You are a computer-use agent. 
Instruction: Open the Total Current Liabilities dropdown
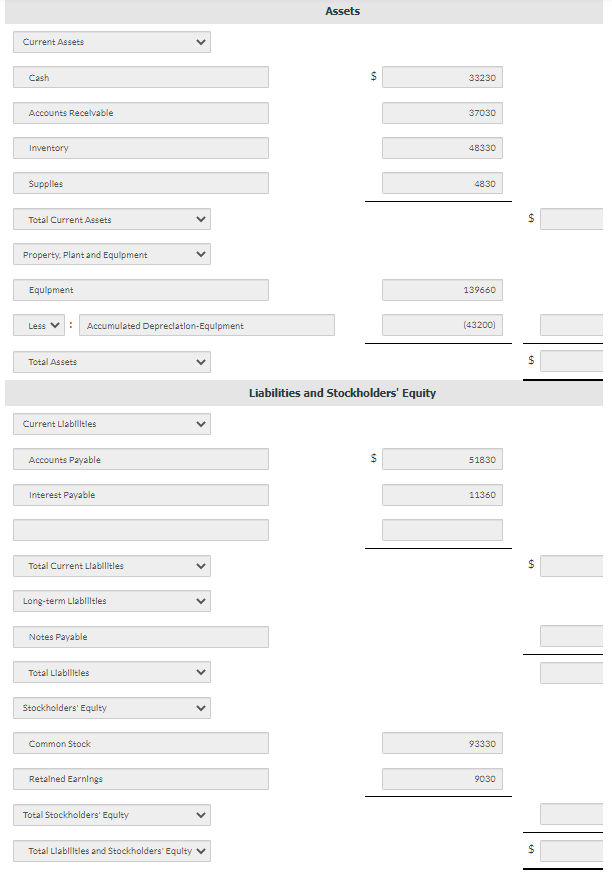[111, 566]
